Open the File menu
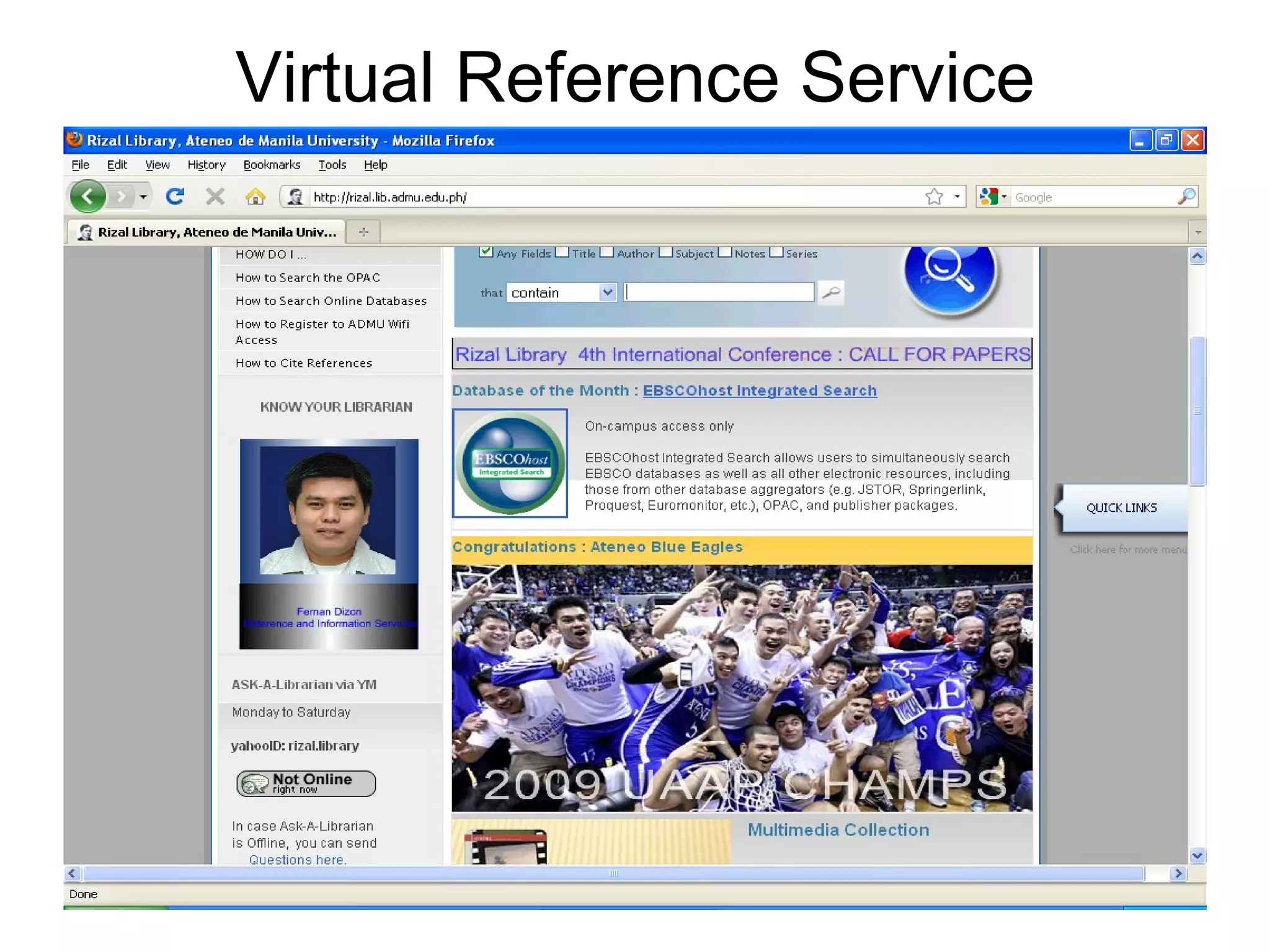This screenshot has height=952, width=1270. click(x=81, y=165)
